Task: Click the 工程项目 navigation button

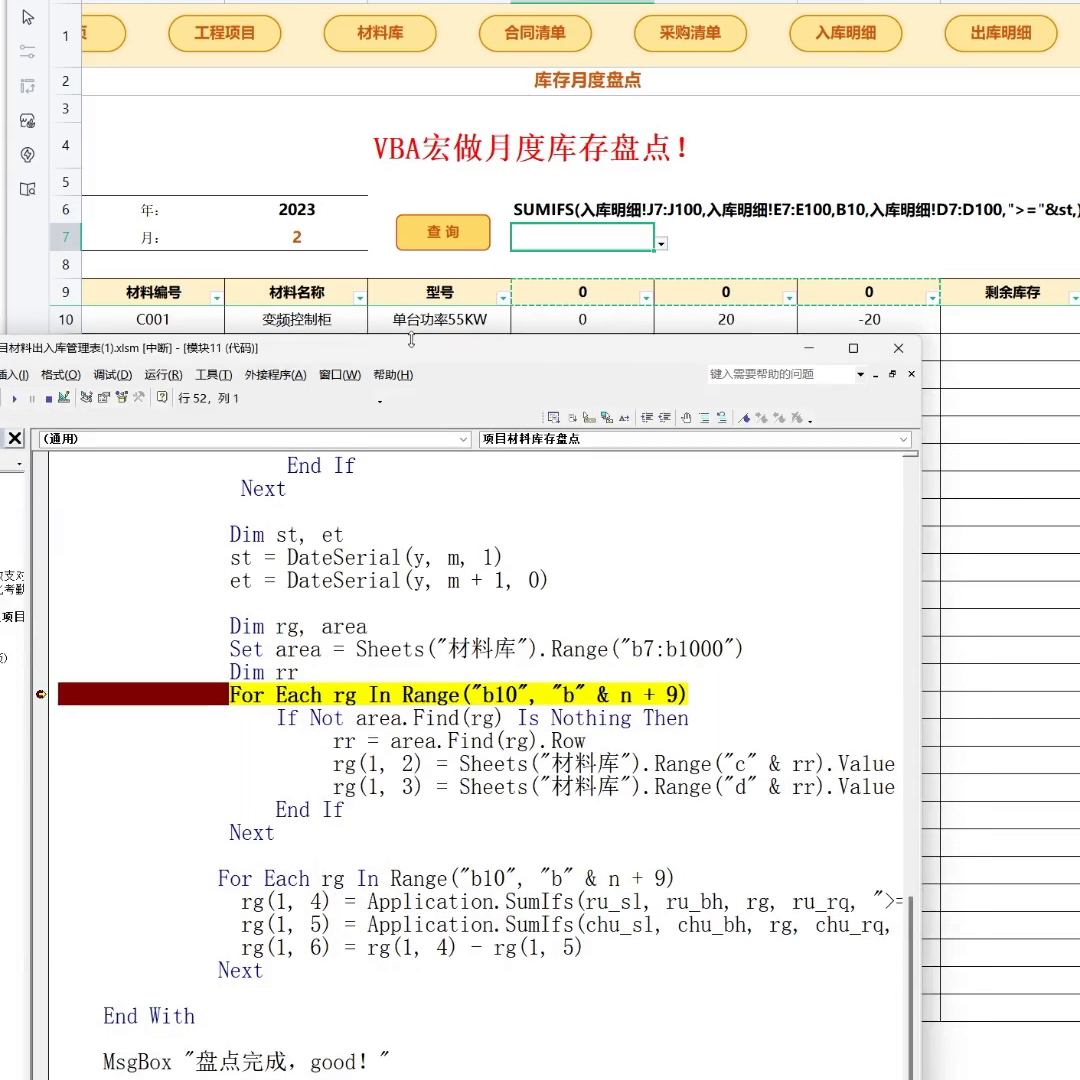Action: tap(225, 33)
